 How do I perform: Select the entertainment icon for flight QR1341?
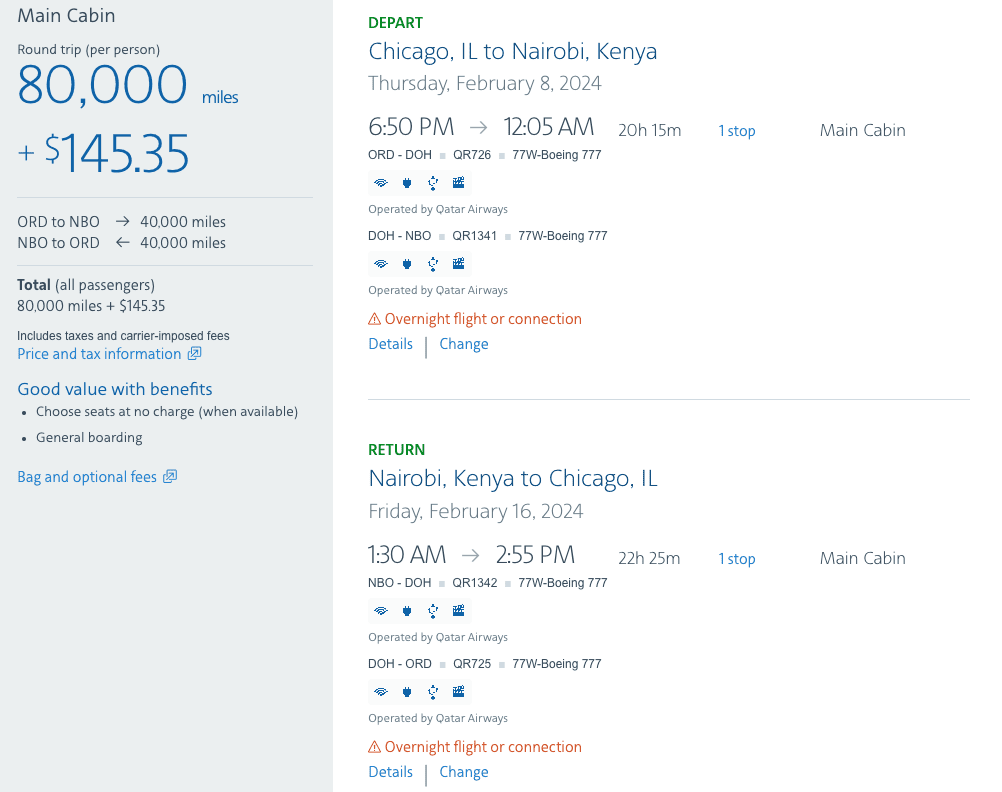(458, 263)
